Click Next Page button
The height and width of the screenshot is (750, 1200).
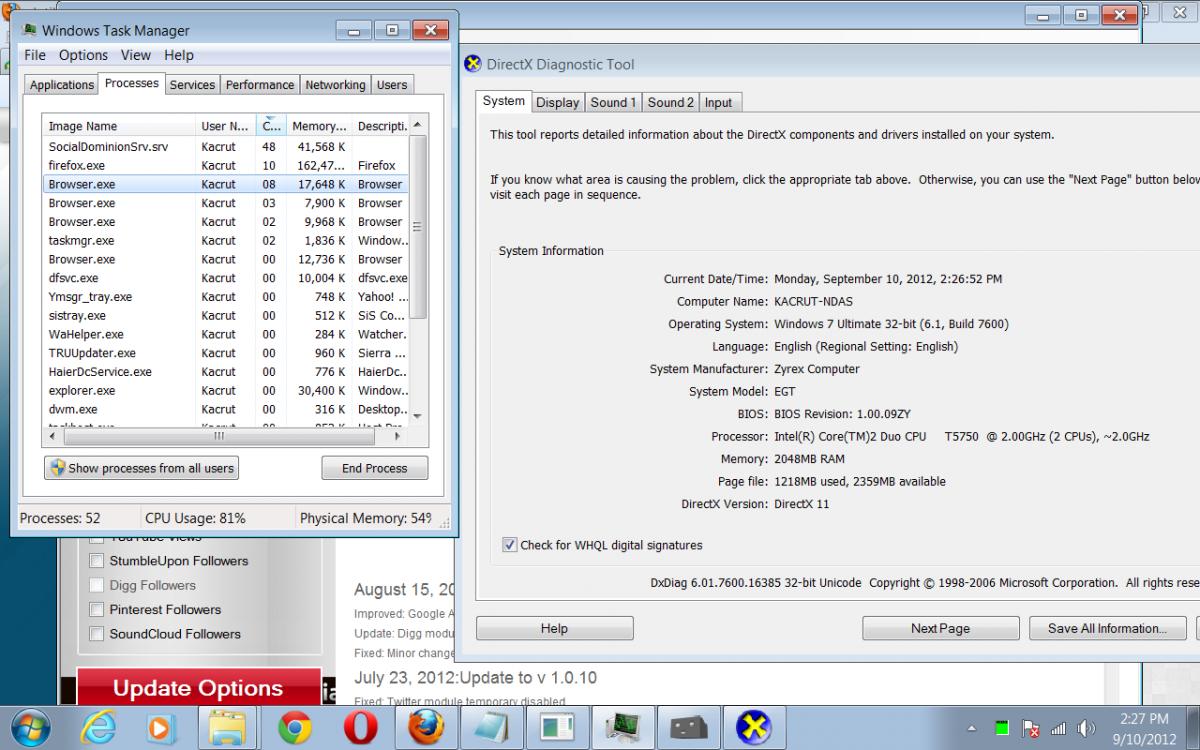point(940,628)
